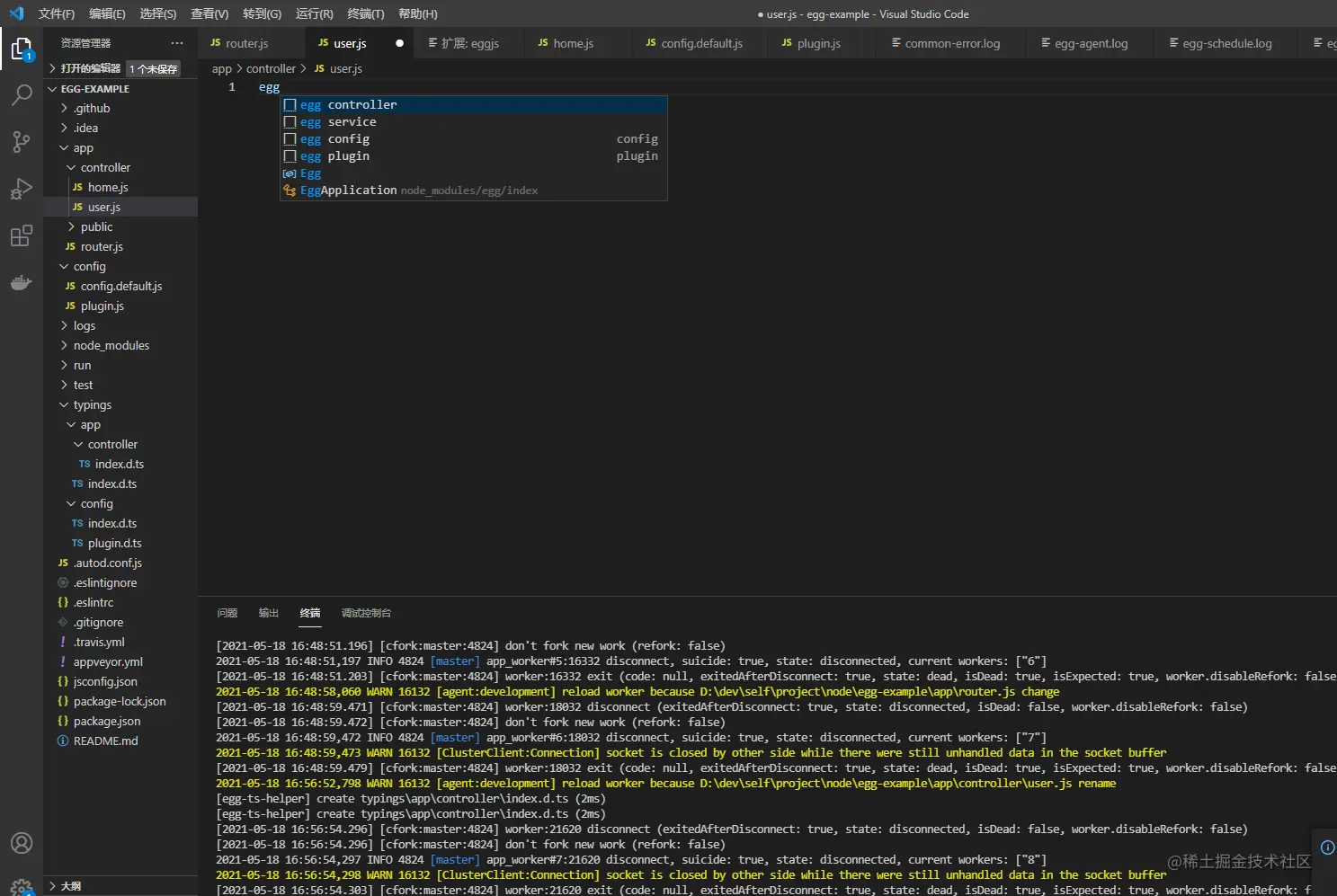
Task: Open the 编辑(E) menu
Action: point(107,13)
